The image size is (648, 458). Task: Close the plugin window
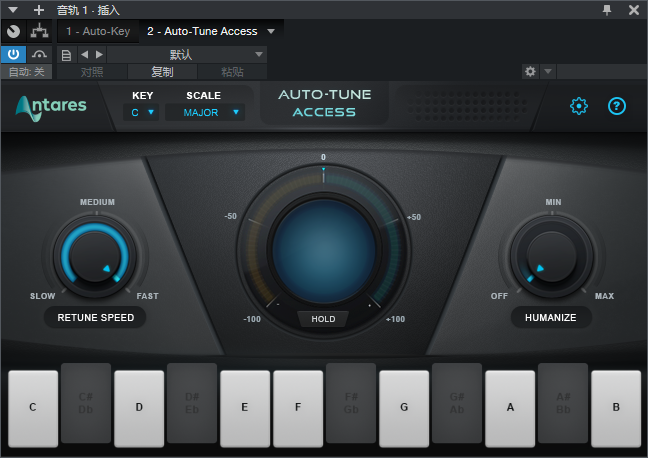click(634, 10)
